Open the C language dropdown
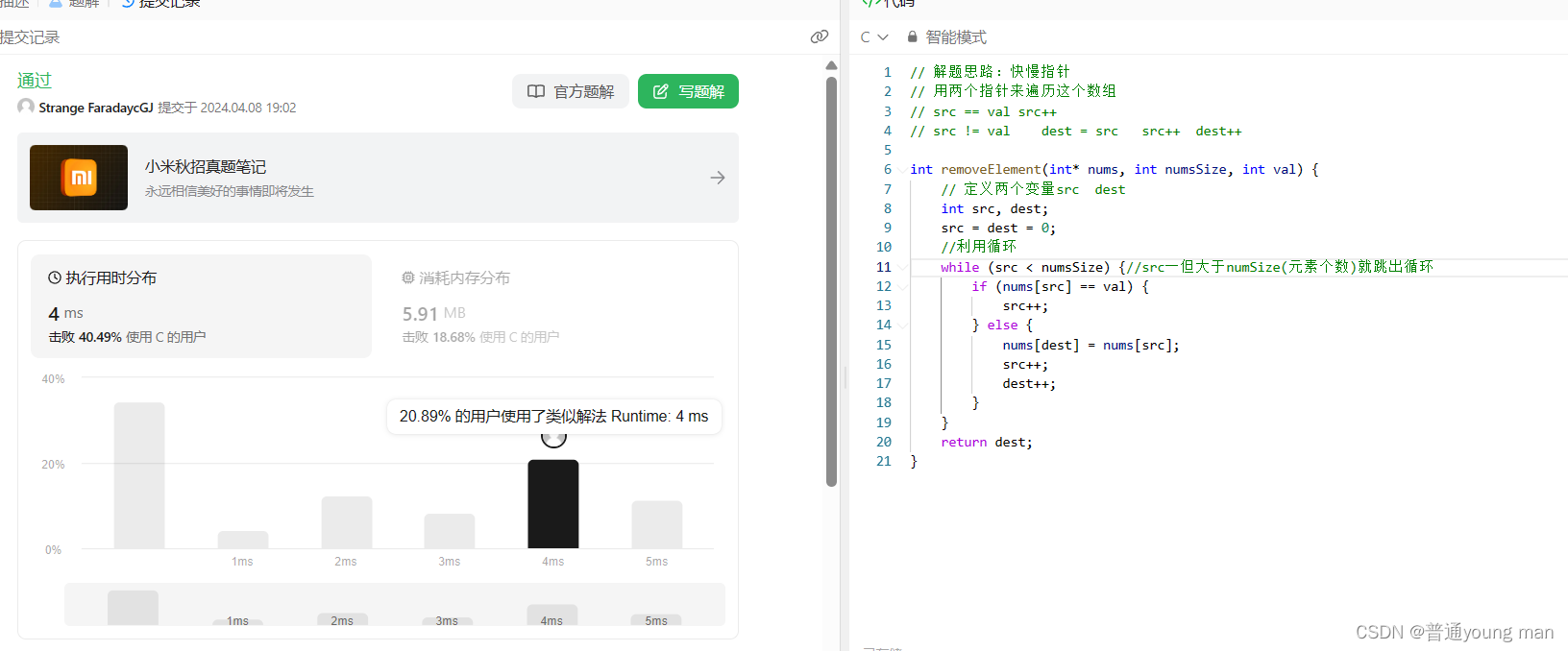The width and height of the screenshot is (1568, 651). coord(873,36)
